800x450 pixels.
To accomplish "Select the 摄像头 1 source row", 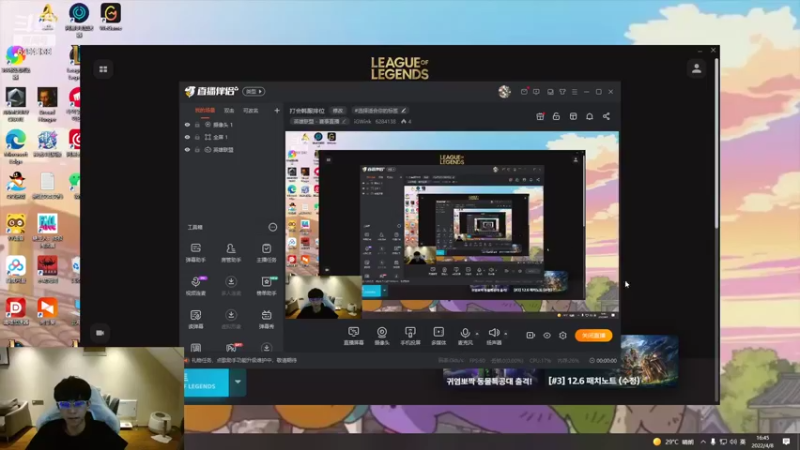I will point(232,124).
